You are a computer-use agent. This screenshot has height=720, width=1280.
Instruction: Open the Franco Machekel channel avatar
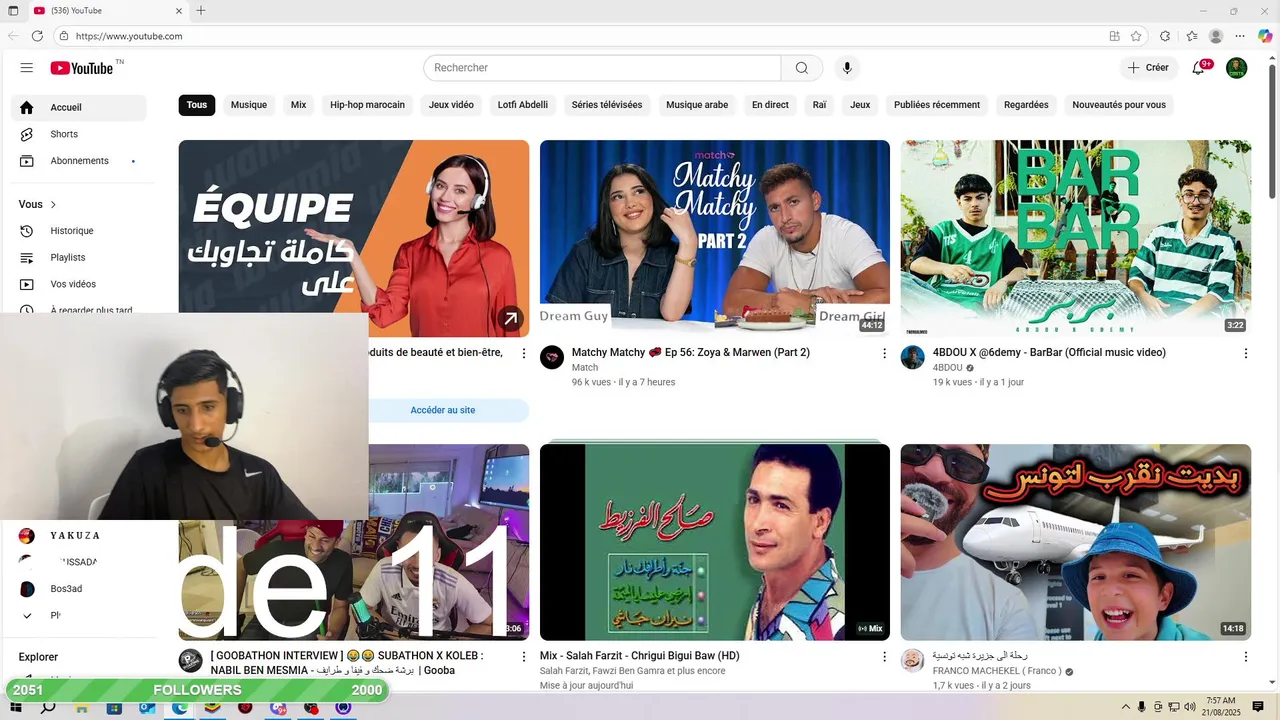coord(913,660)
